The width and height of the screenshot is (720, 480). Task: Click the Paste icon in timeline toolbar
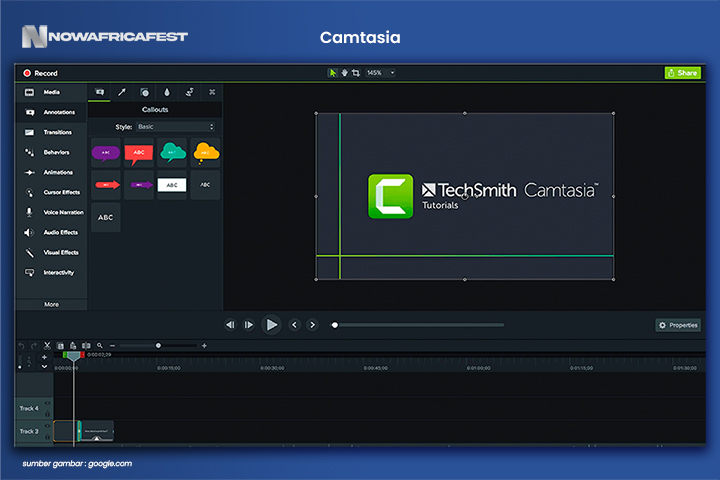click(73, 345)
